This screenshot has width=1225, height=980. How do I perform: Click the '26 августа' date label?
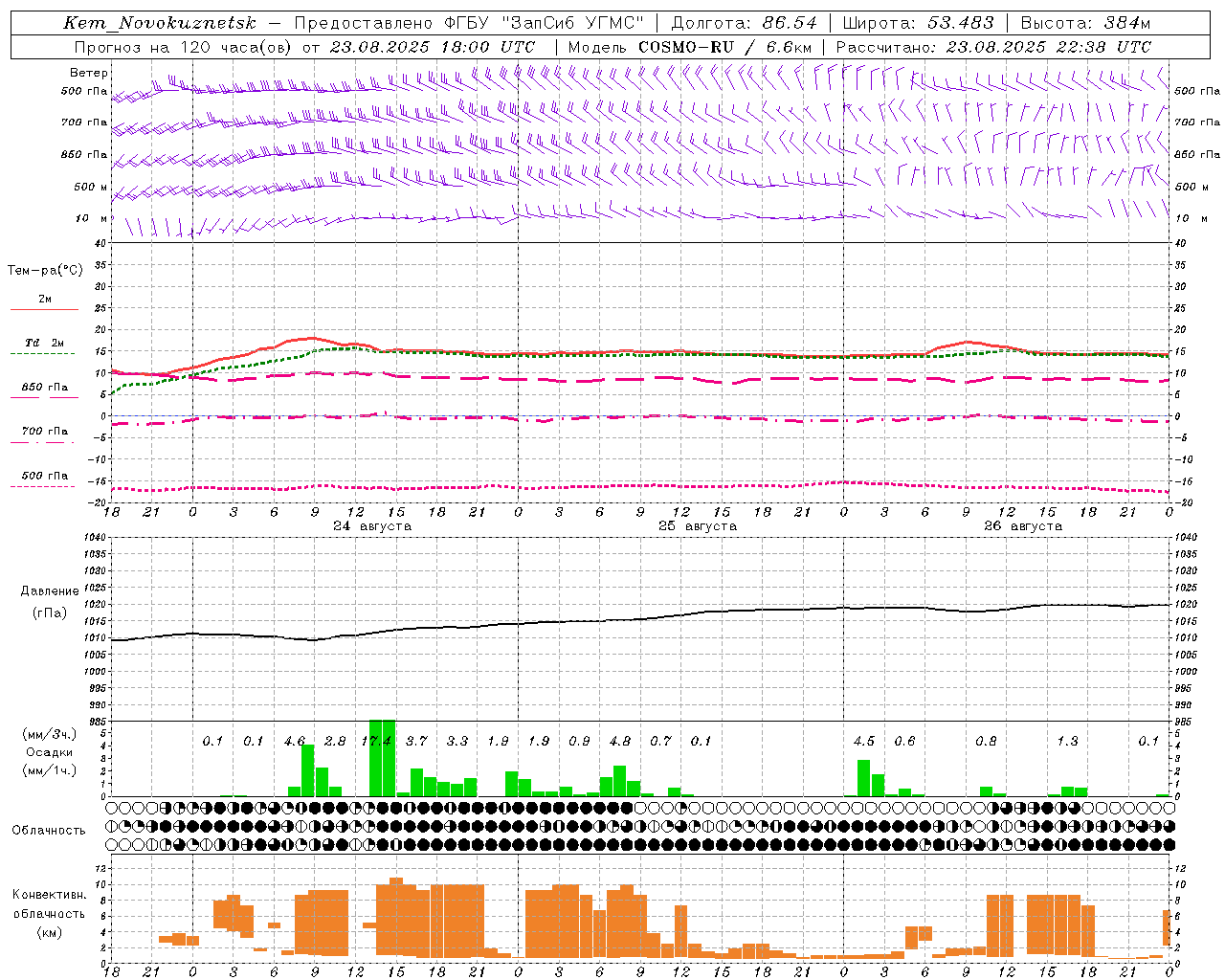tap(1023, 526)
